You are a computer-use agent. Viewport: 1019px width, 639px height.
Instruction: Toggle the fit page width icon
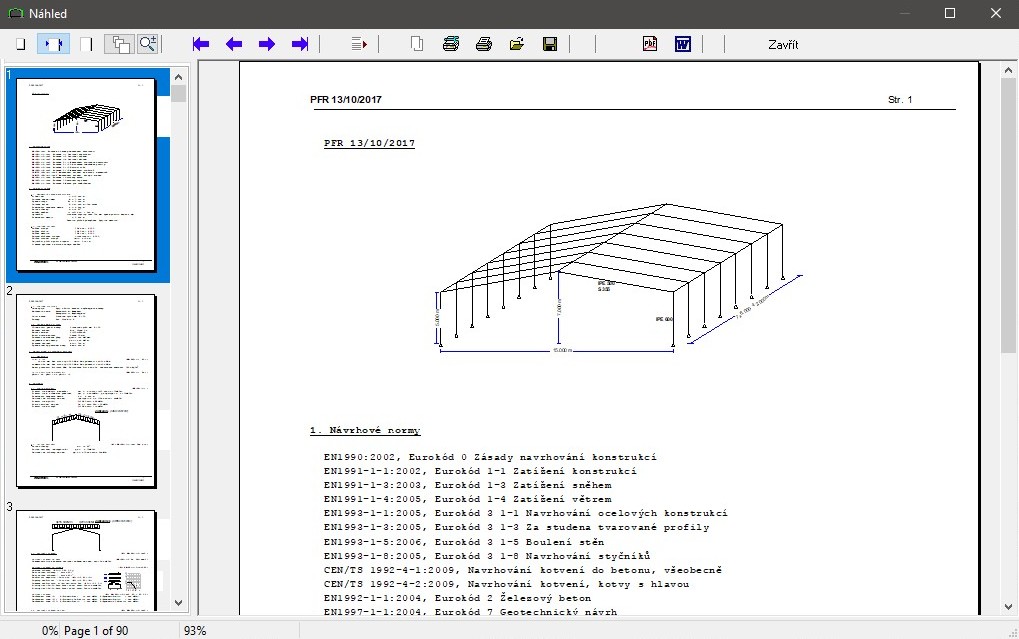[53, 44]
